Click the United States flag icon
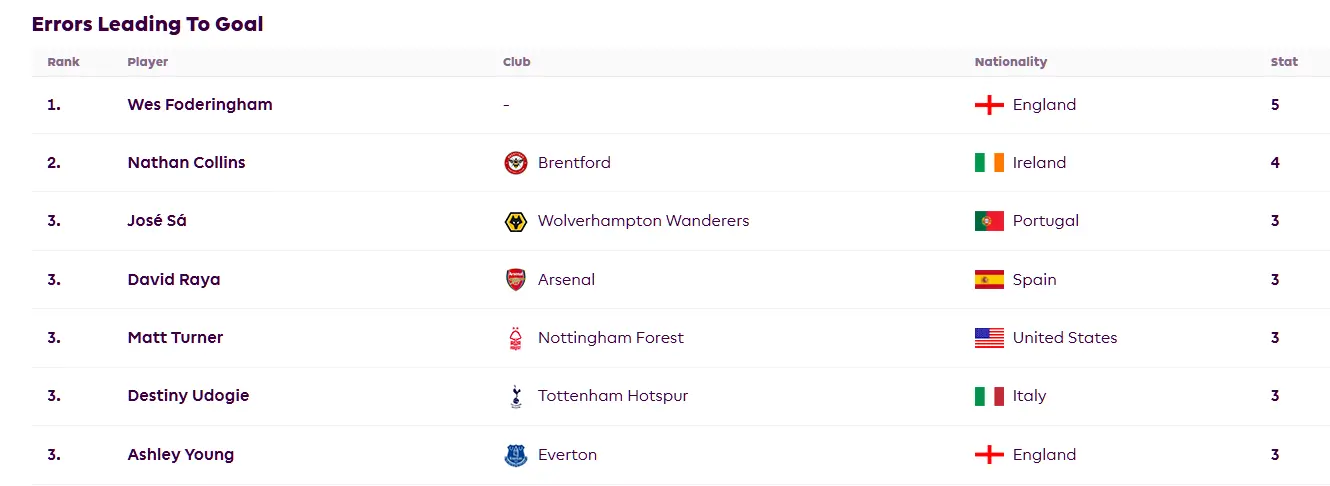The height and width of the screenshot is (486, 1330). click(989, 338)
